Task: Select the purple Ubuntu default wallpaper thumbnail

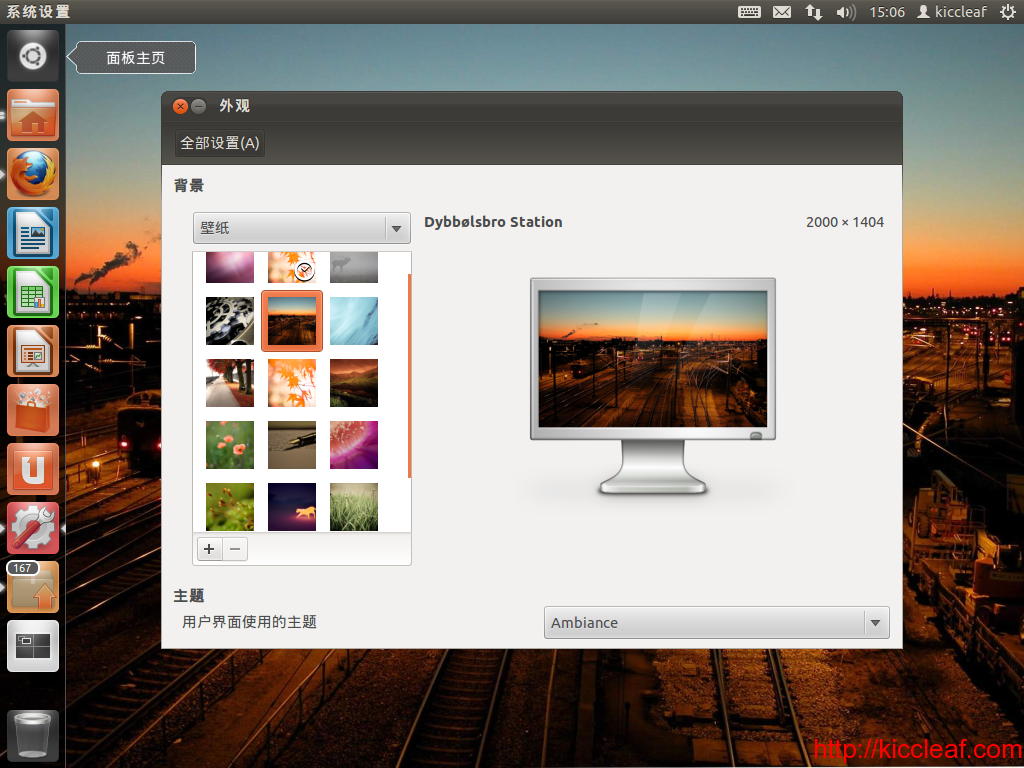Action: click(x=230, y=268)
